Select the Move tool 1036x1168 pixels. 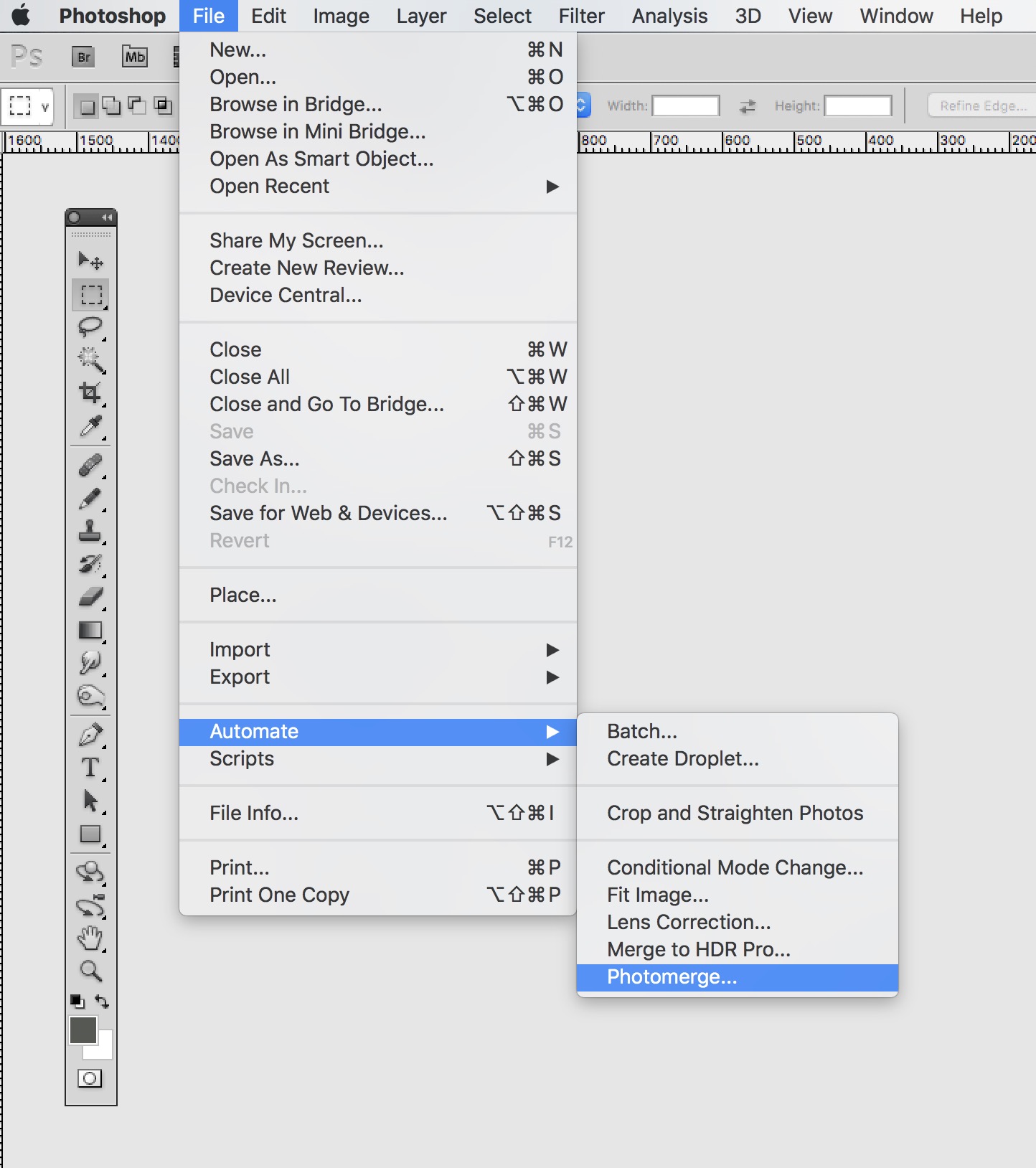(x=90, y=260)
